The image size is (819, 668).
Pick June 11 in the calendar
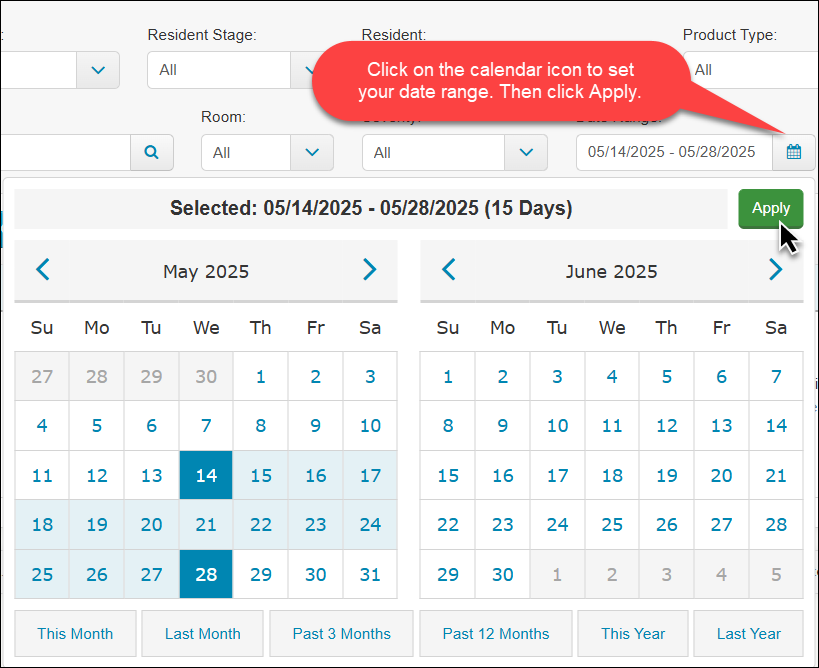[x=612, y=425]
